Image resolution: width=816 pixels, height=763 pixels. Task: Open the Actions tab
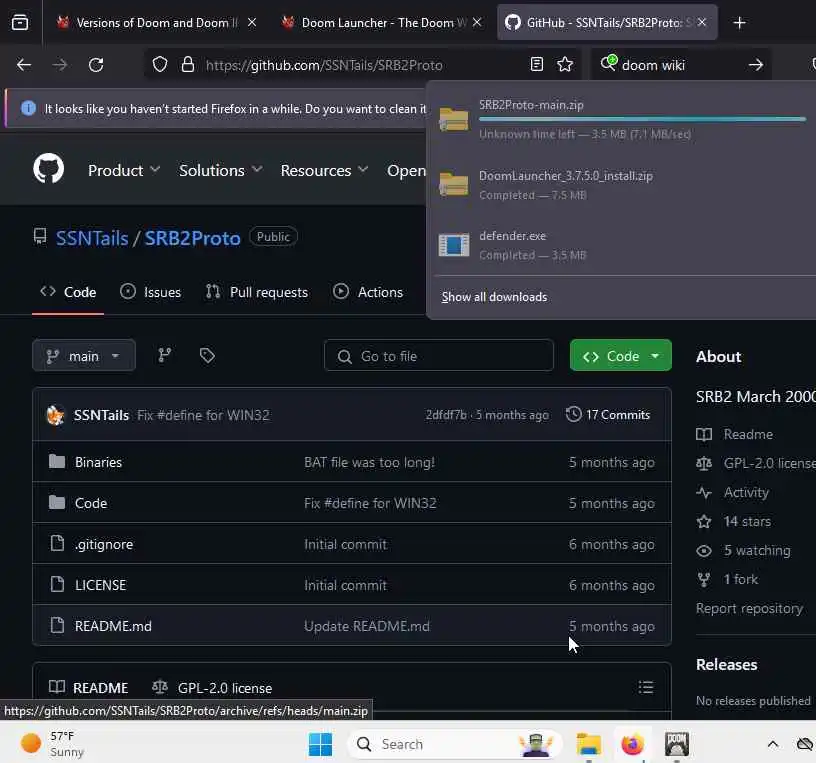[368, 292]
